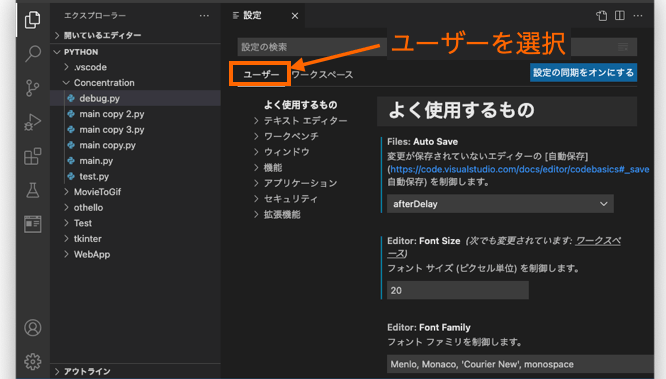Open the panel icon below Testing
The width and height of the screenshot is (666, 379).
[33, 224]
